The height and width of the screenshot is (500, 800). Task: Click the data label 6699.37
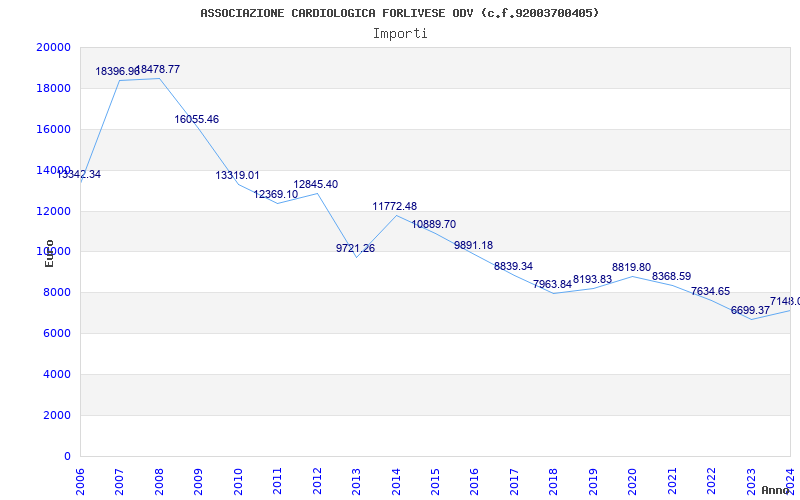(750, 311)
